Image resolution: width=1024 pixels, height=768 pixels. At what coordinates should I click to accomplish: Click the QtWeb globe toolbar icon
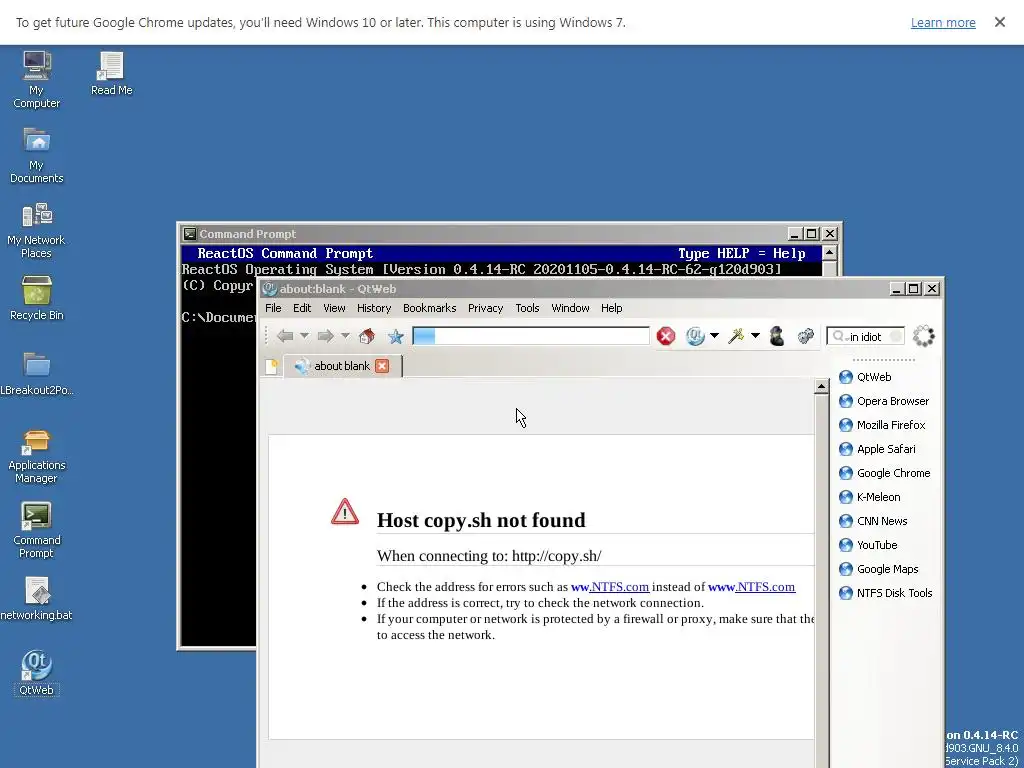tap(695, 336)
